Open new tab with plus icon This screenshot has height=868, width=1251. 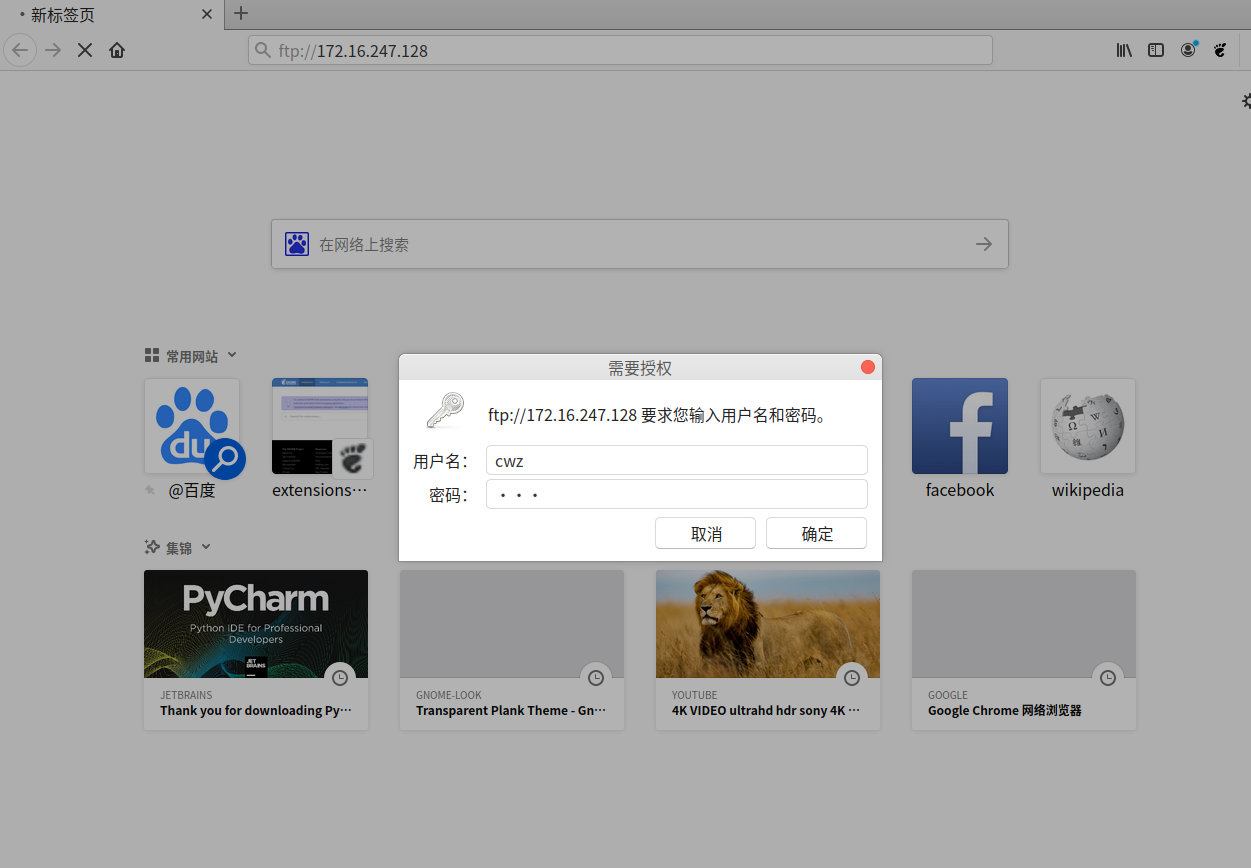tap(240, 14)
